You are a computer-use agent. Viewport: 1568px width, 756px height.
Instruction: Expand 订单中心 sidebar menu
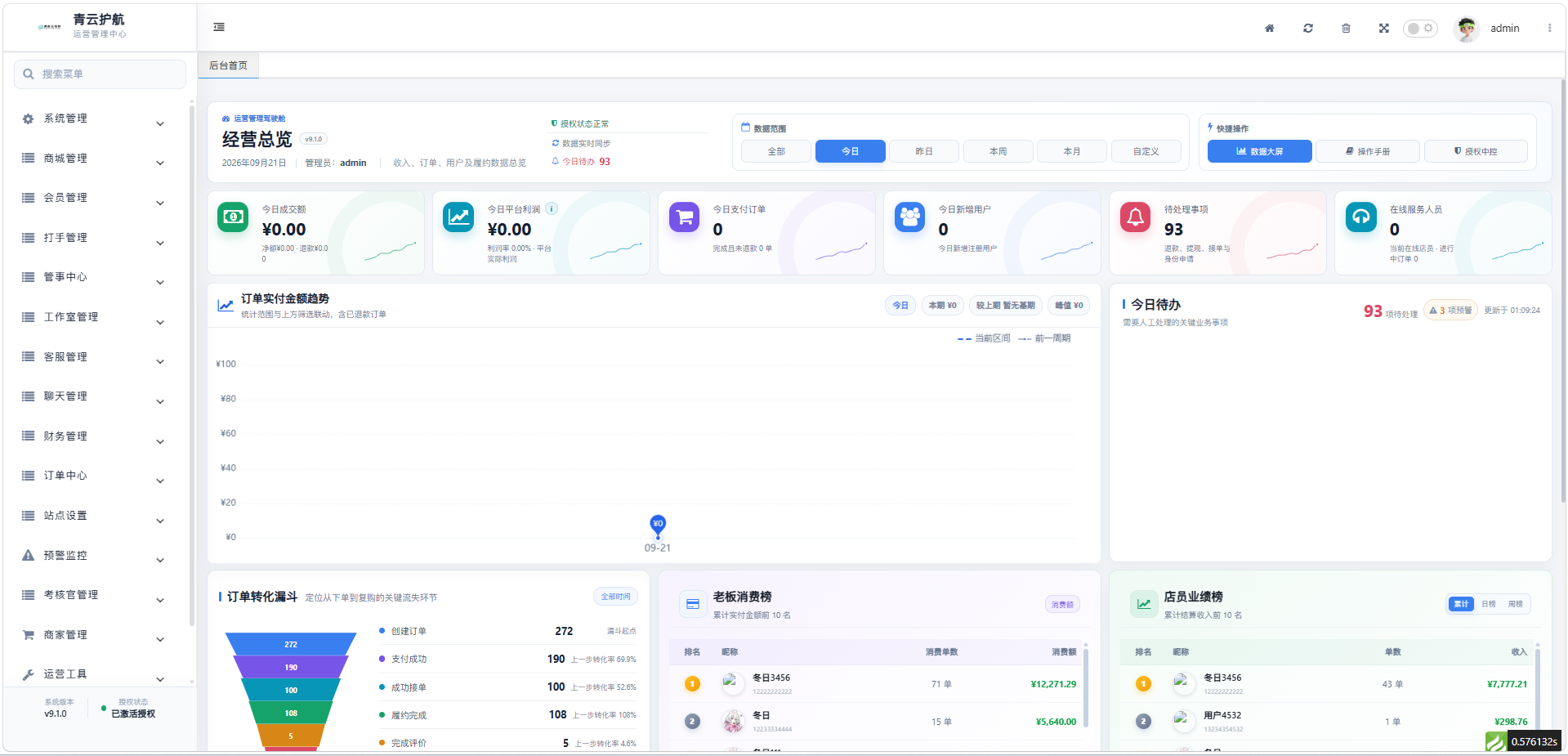96,476
